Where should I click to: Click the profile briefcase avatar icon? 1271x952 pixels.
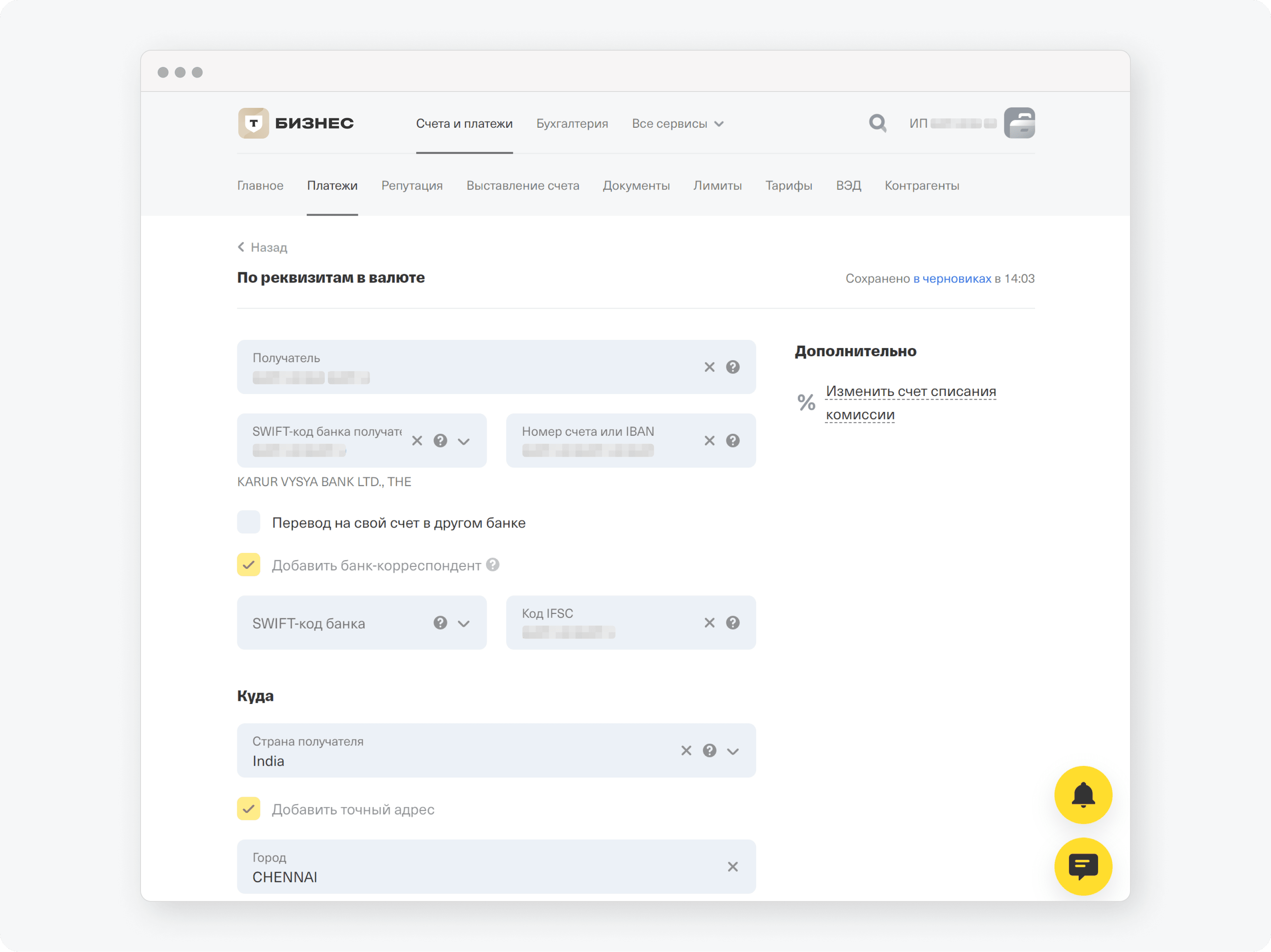1019,123
